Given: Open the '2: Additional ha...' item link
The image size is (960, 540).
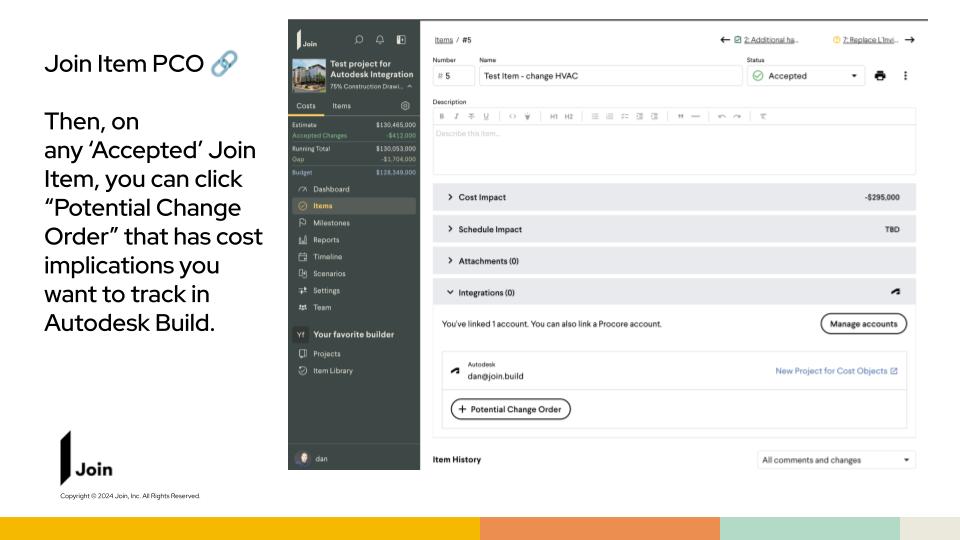Looking at the screenshot, I should [766, 40].
